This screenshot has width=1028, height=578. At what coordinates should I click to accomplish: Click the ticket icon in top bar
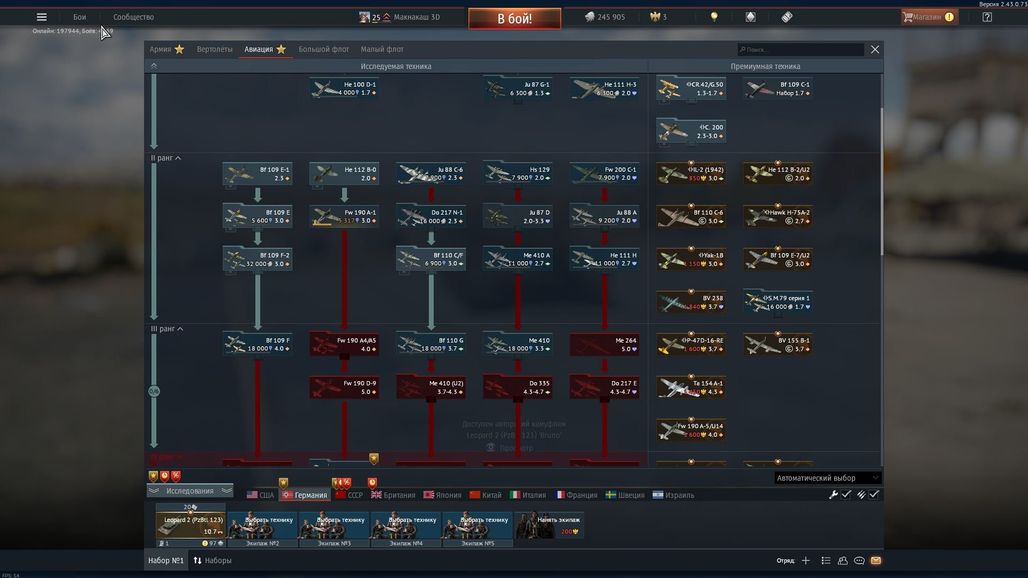[x=787, y=17]
